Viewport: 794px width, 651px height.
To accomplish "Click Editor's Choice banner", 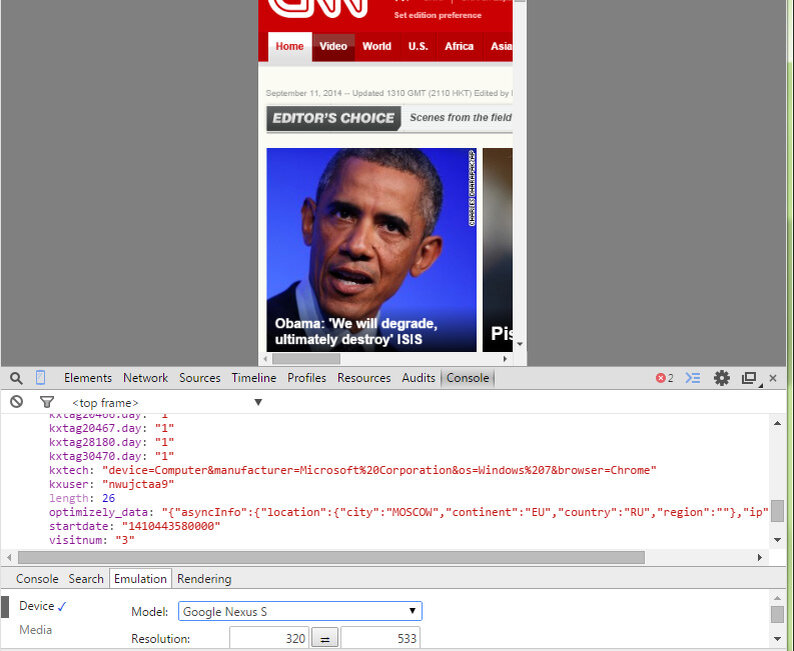I will click(x=334, y=118).
